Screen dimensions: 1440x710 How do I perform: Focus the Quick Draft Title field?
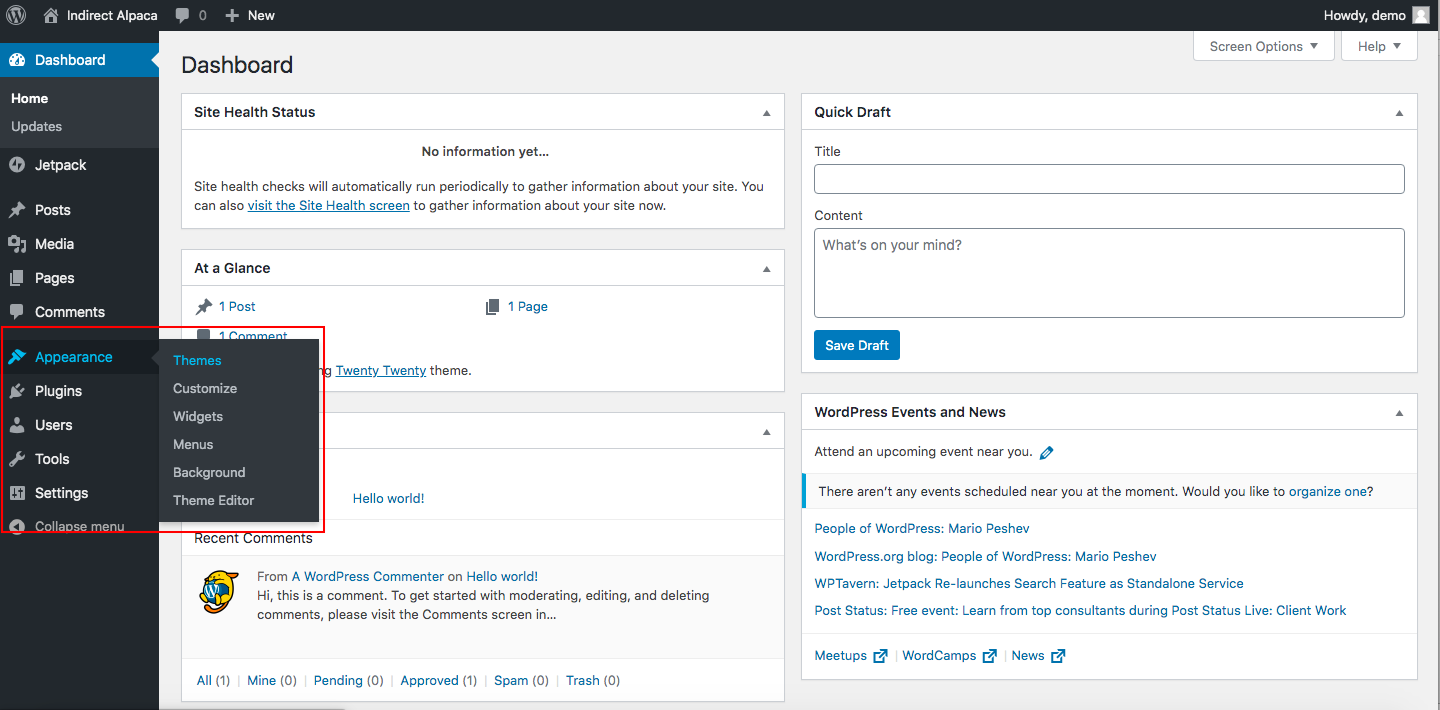click(x=1109, y=179)
